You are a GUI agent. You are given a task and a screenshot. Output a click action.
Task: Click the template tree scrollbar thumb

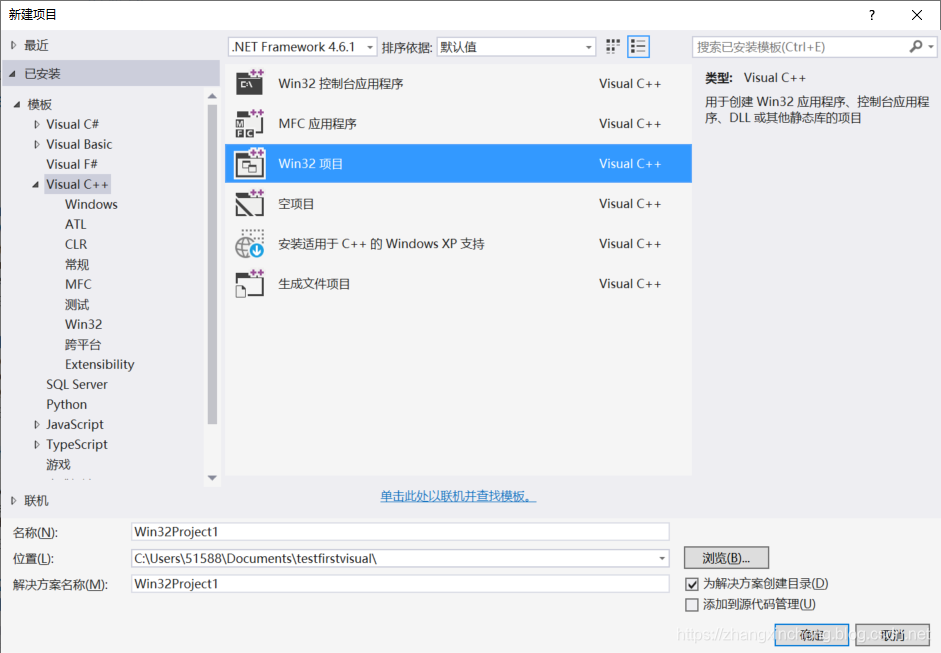[212, 265]
